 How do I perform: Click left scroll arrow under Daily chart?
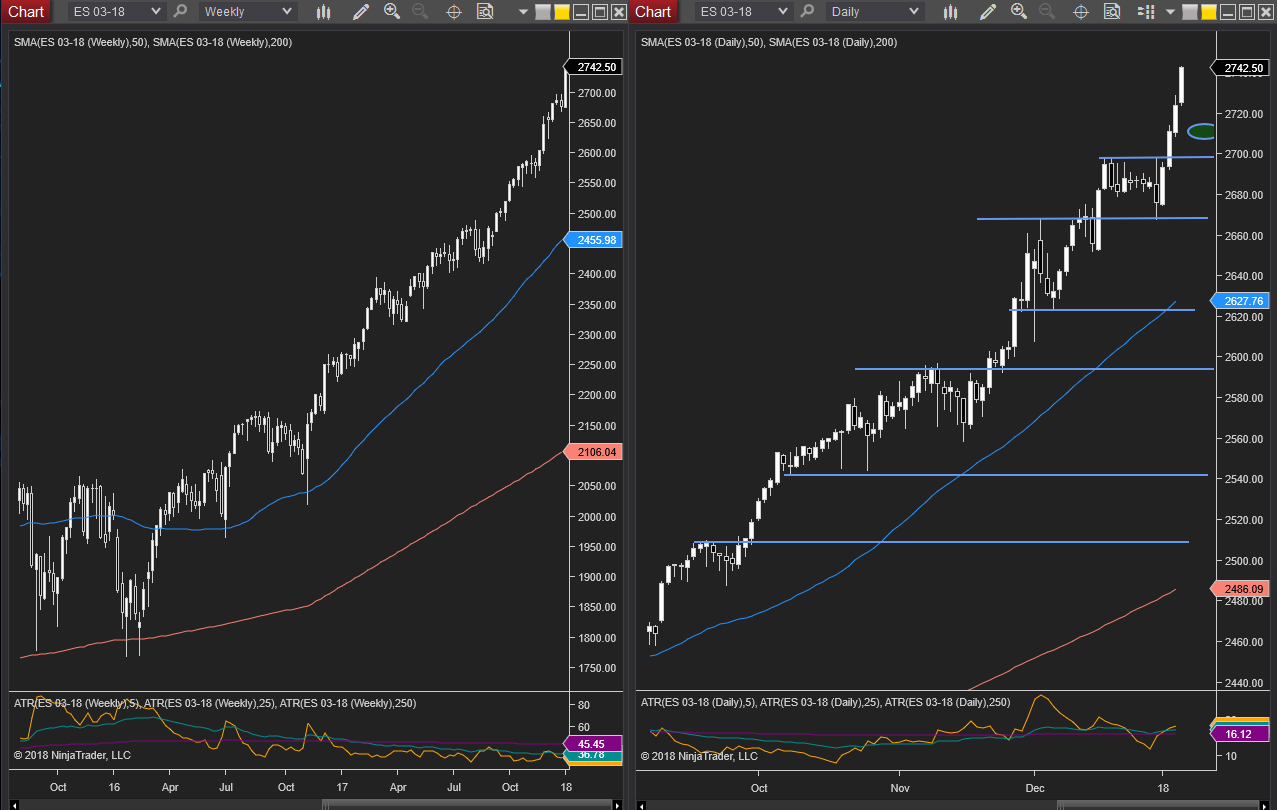point(641,804)
